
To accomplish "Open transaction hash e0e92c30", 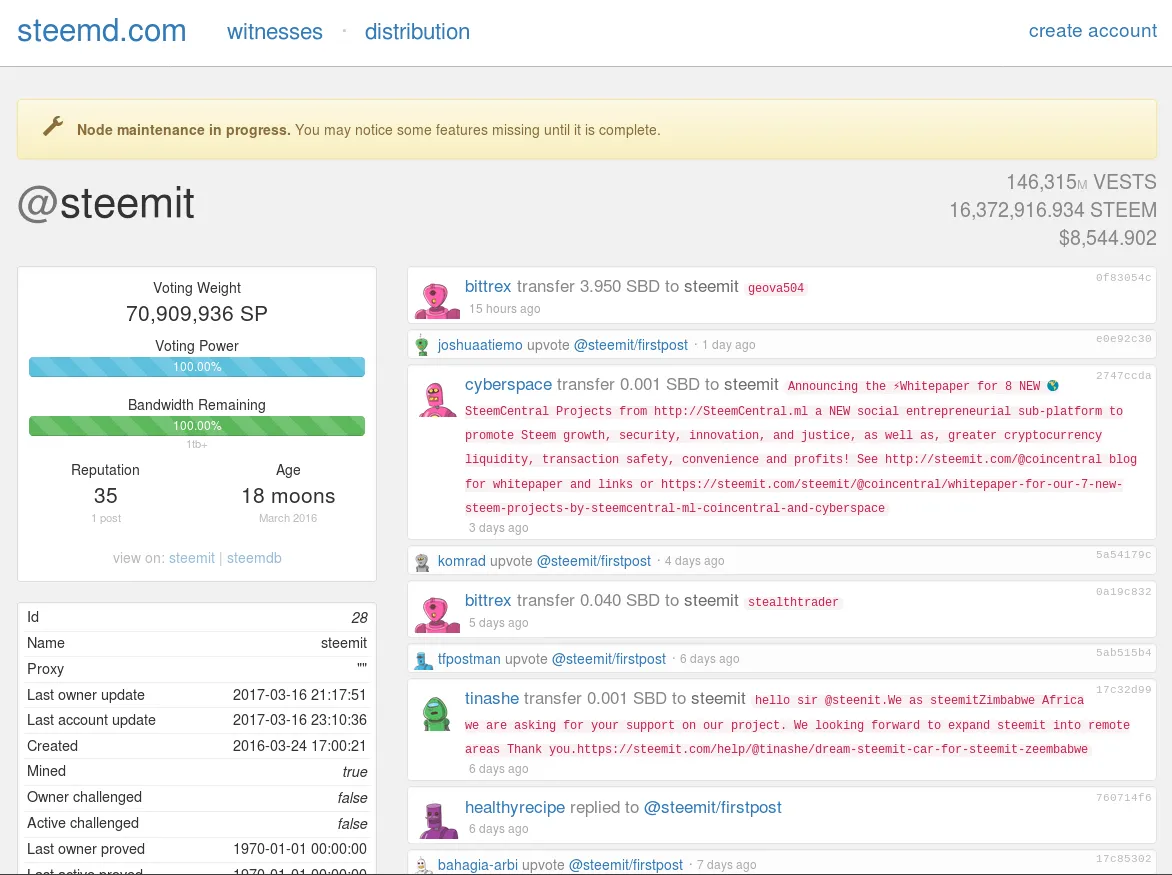I will pyautogui.click(x=1123, y=338).
